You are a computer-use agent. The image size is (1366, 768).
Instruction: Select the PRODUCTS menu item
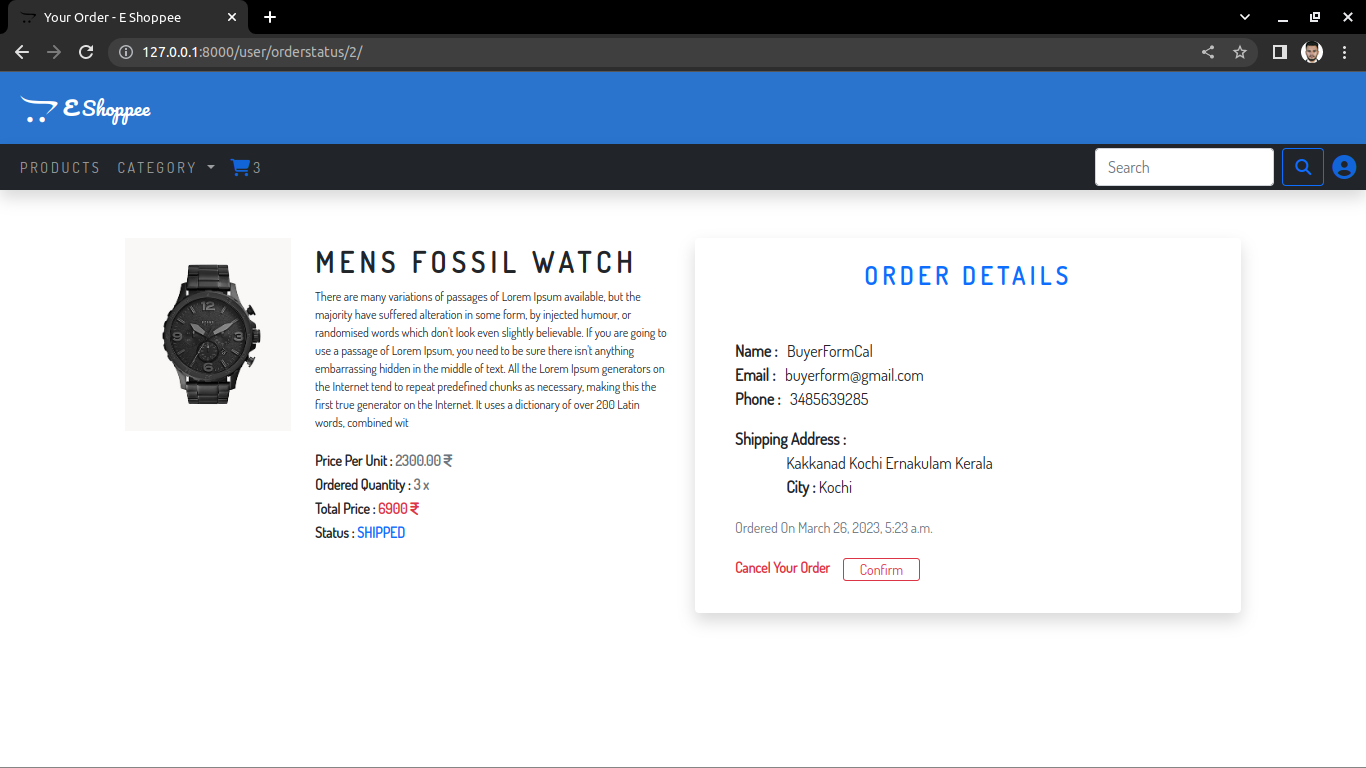[x=60, y=167]
